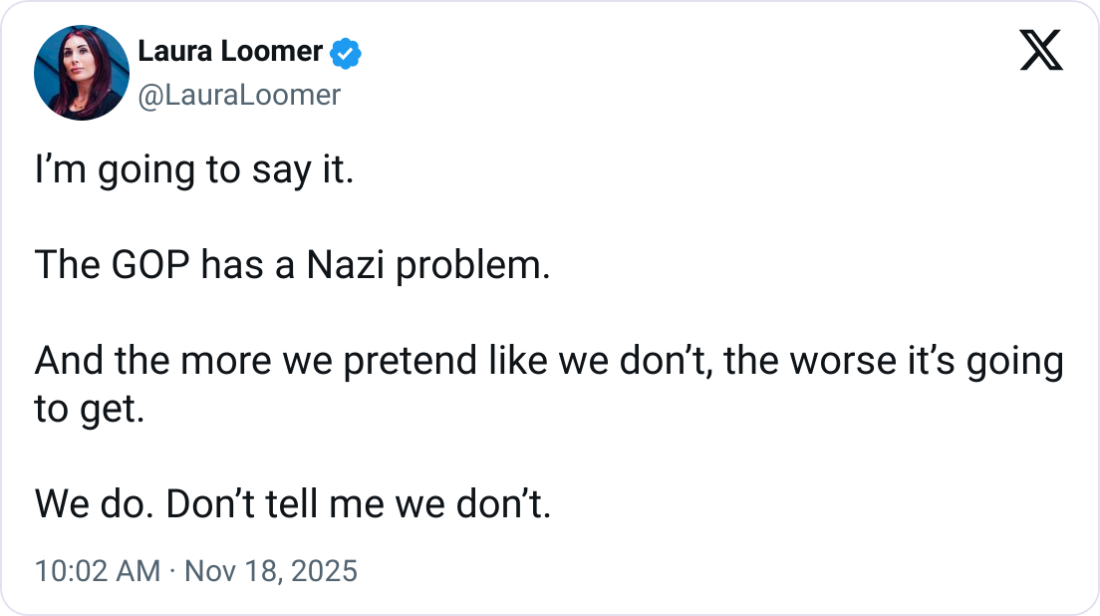This screenshot has height=616, width=1100.
Task: Click the X logo on the card
Action: (x=1040, y=49)
